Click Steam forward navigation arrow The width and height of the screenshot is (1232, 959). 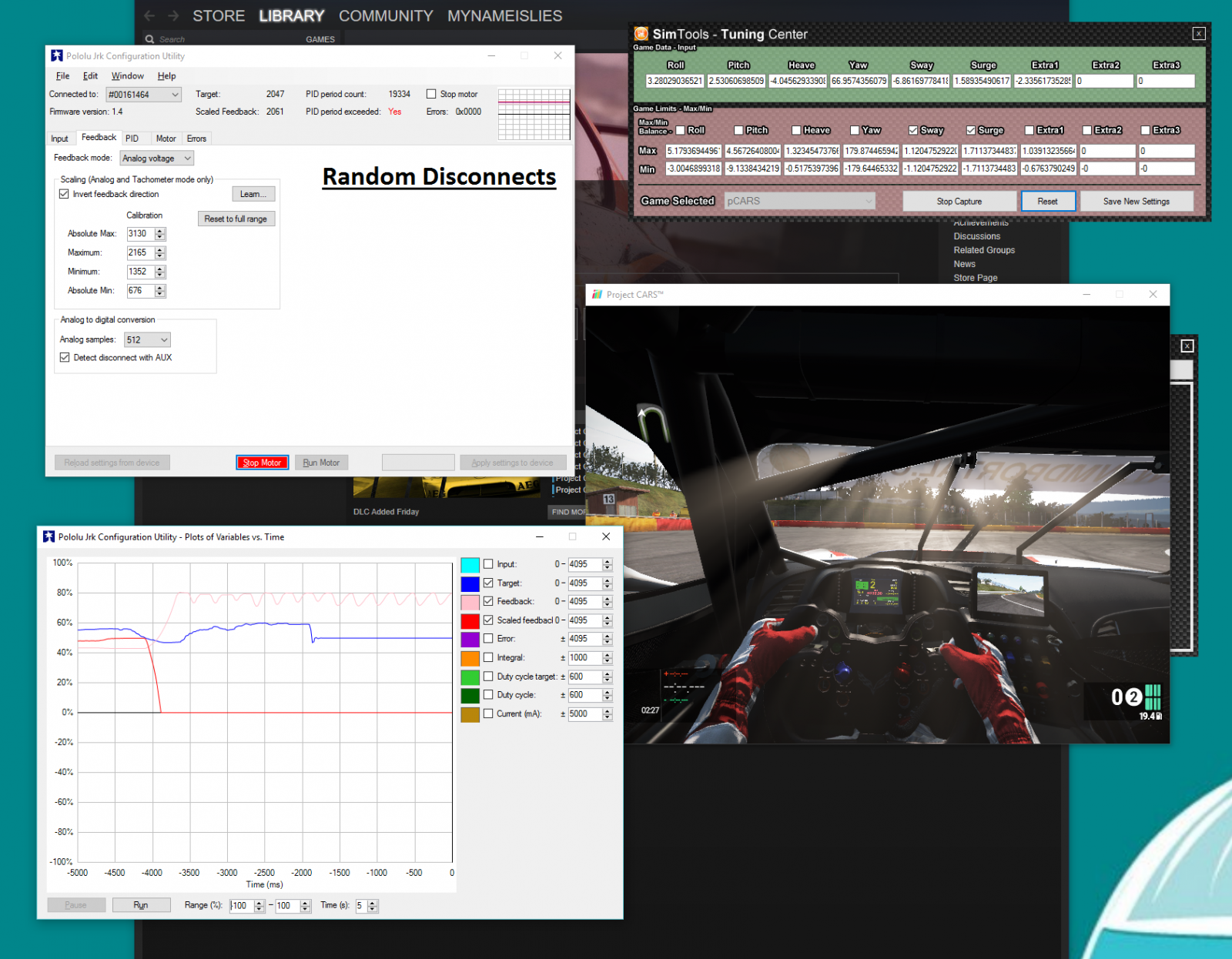[x=173, y=15]
